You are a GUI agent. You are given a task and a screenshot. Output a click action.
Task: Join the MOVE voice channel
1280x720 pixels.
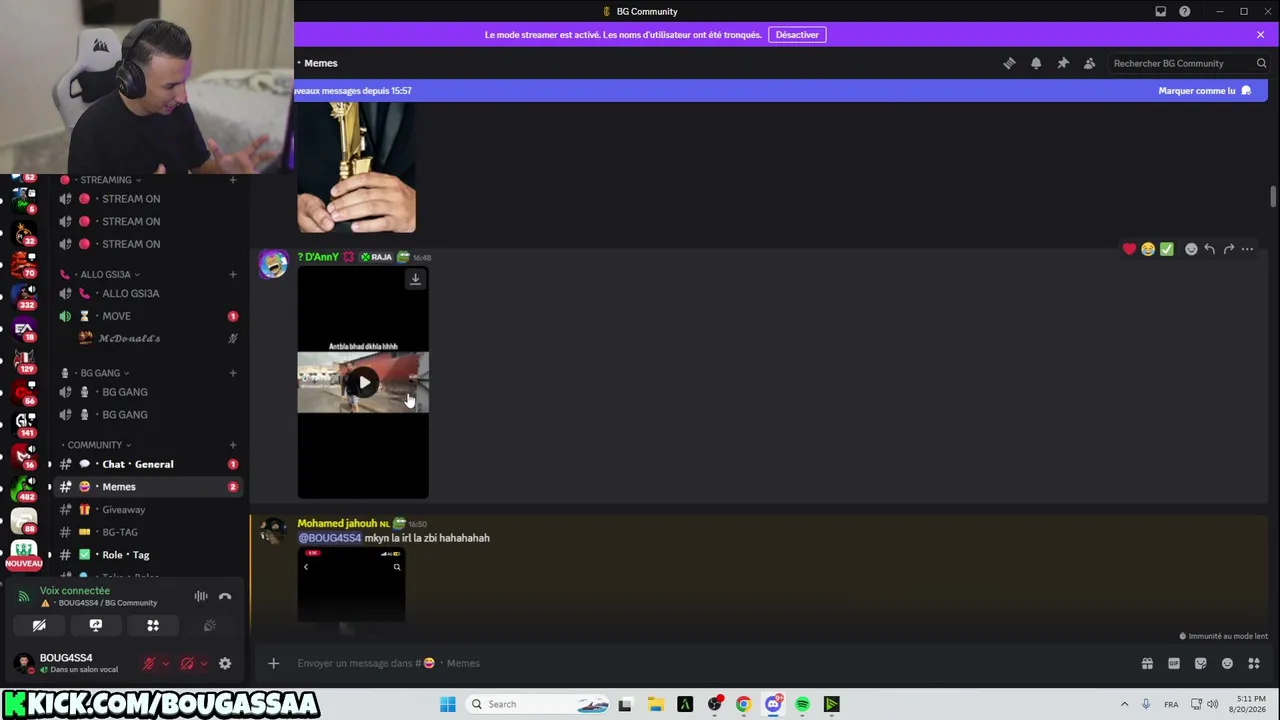(x=148, y=316)
